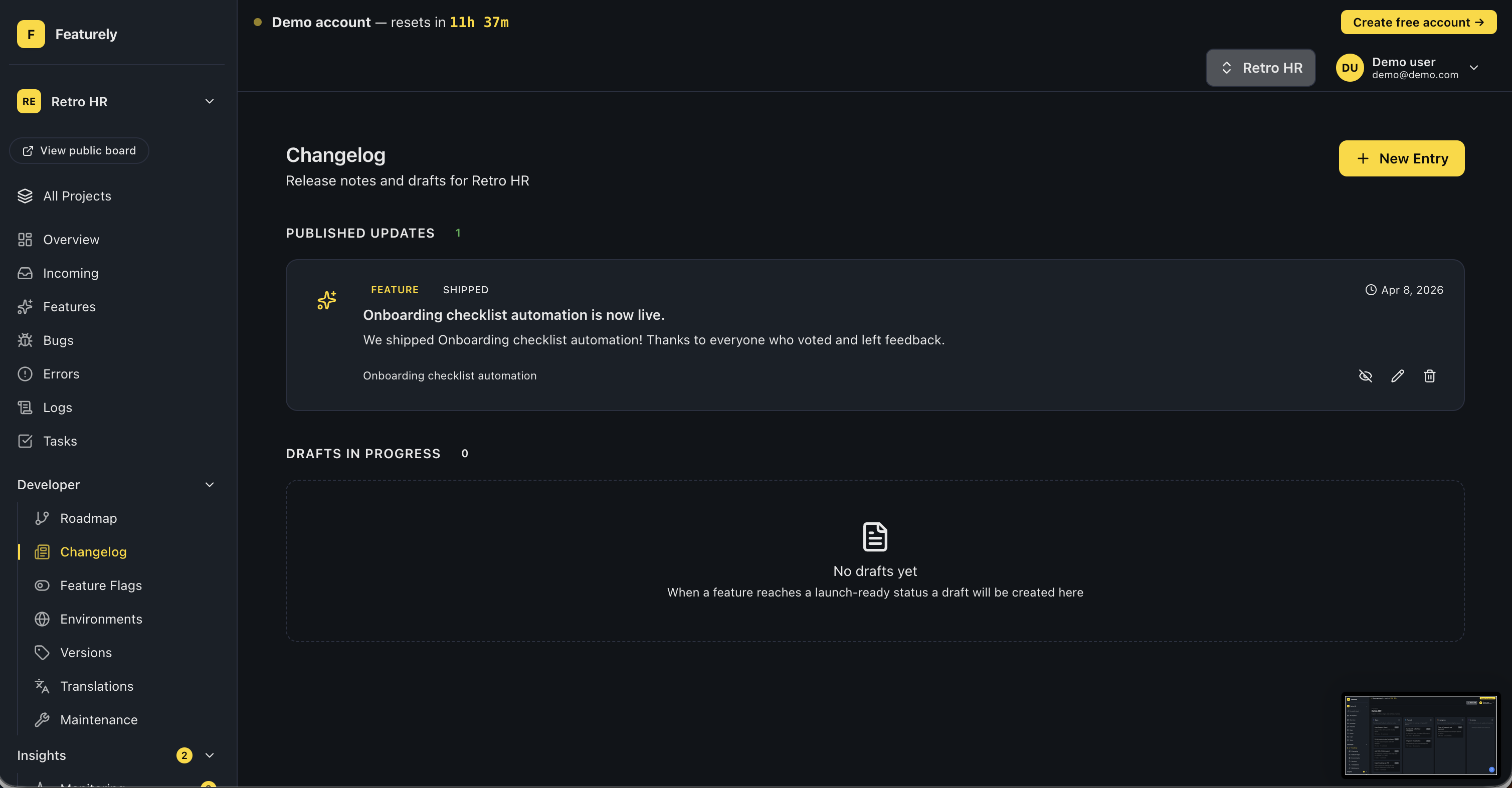Expand the Retro HR project dropdown in the sidebar
The width and height of the screenshot is (1512, 788).
pos(209,101)
